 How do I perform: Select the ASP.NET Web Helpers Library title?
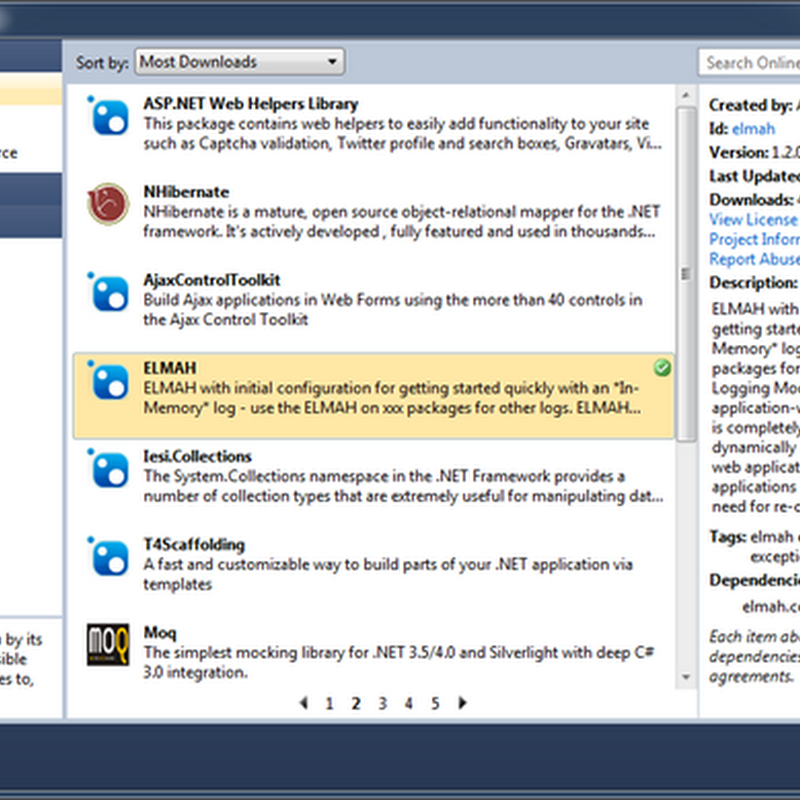click(251, 104)
